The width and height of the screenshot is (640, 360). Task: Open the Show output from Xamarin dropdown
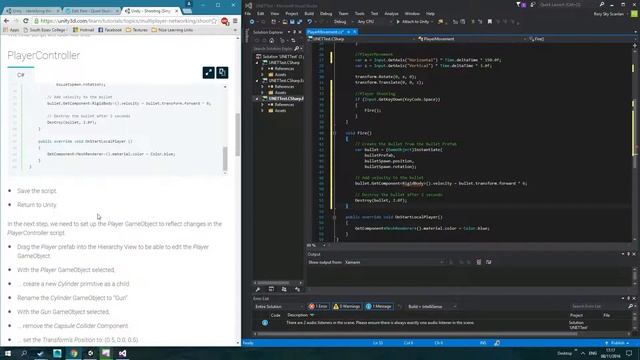394,262
